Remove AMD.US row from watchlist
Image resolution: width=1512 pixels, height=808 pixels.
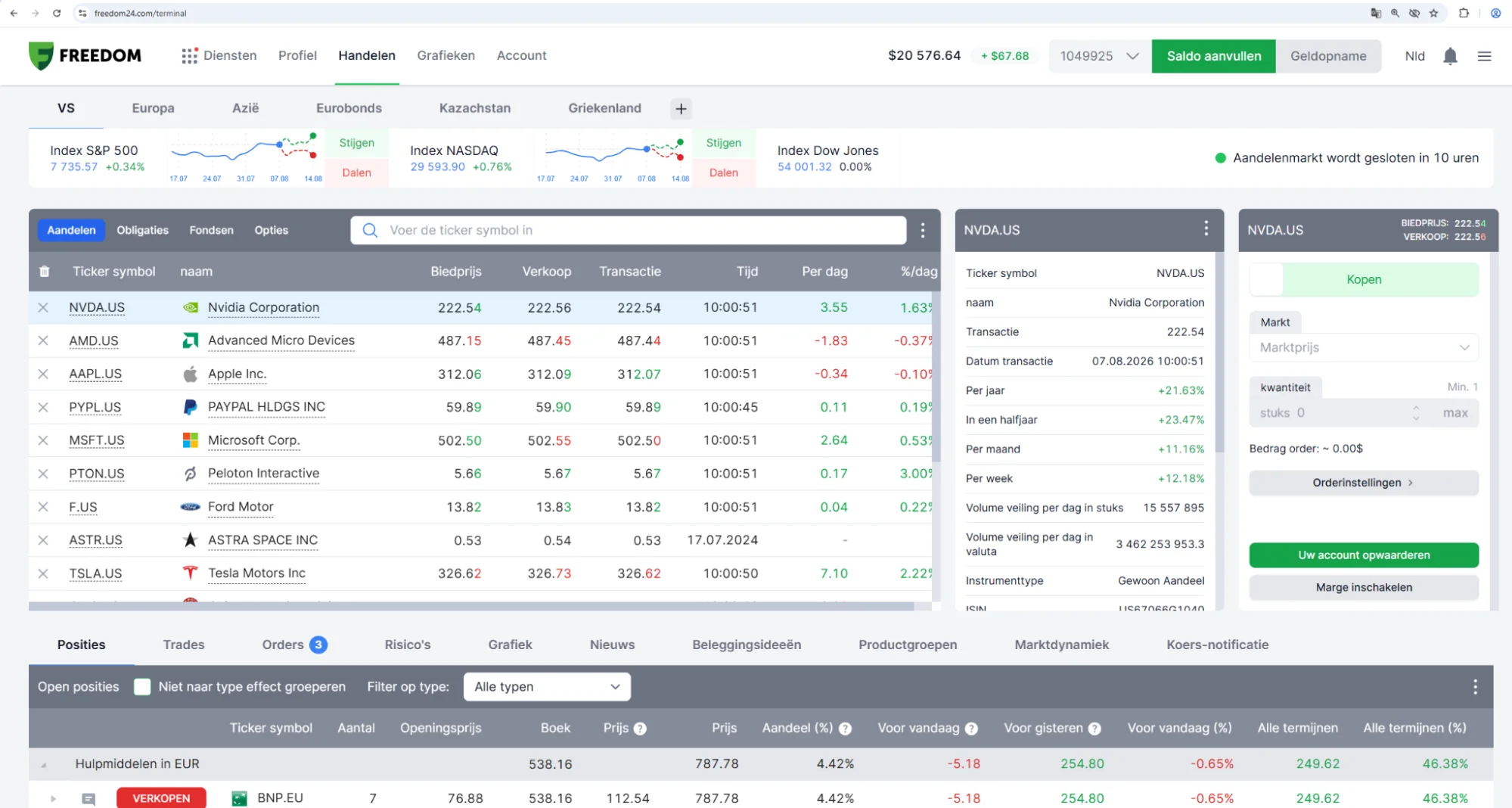coord(43,340)
